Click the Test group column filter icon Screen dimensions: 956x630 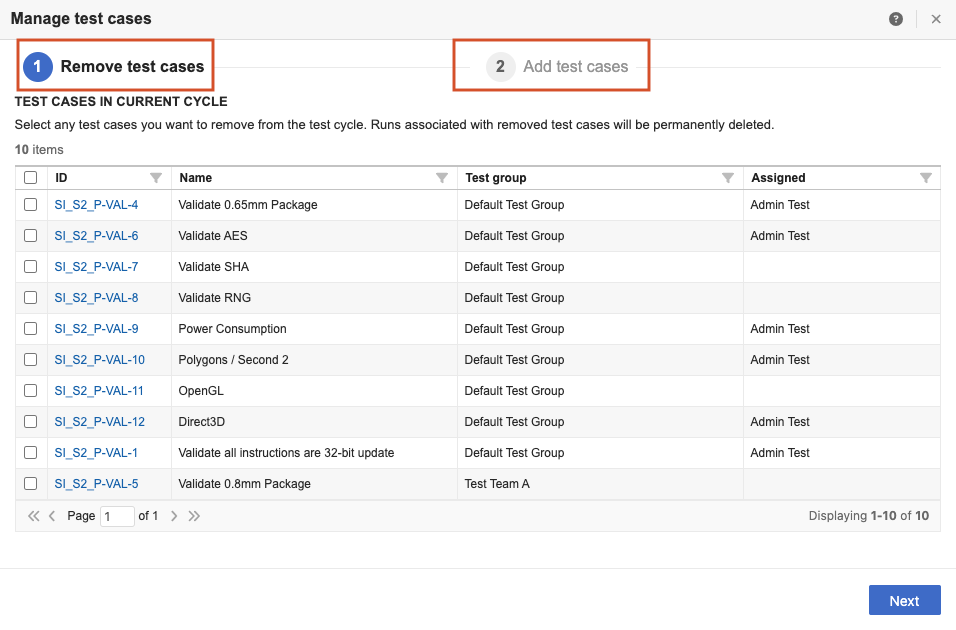click(728, 178)
